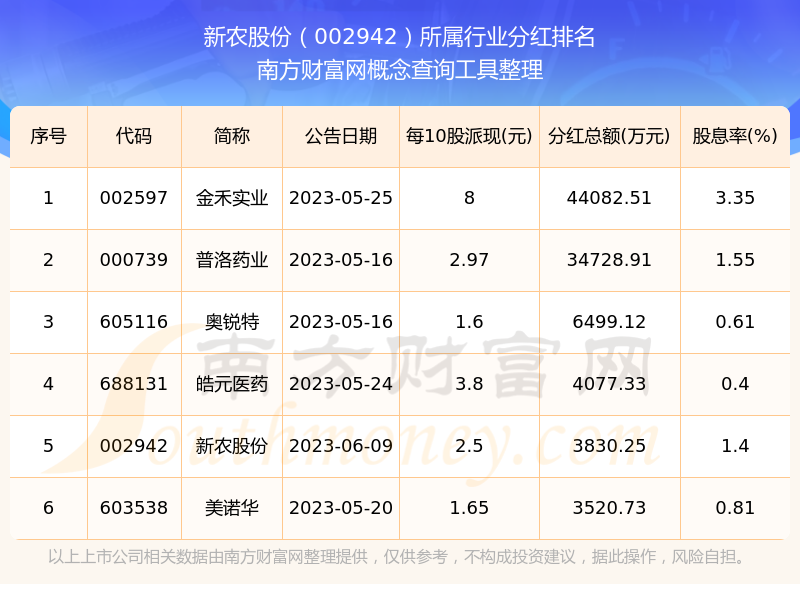Image resolution: width=800 pixels, height=606 pixels.
Task: Select the 简称 column header
Action: click(232, 136)
